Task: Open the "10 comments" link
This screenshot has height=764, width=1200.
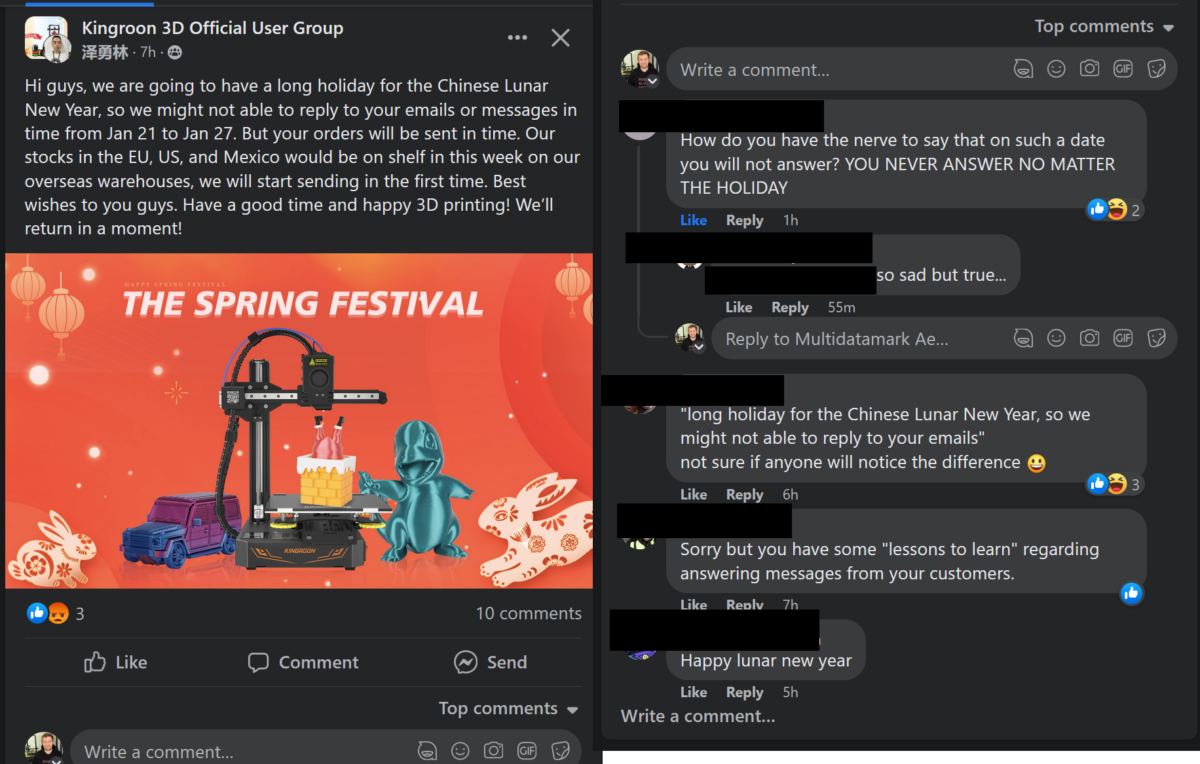Action: [x=528, y=613]
